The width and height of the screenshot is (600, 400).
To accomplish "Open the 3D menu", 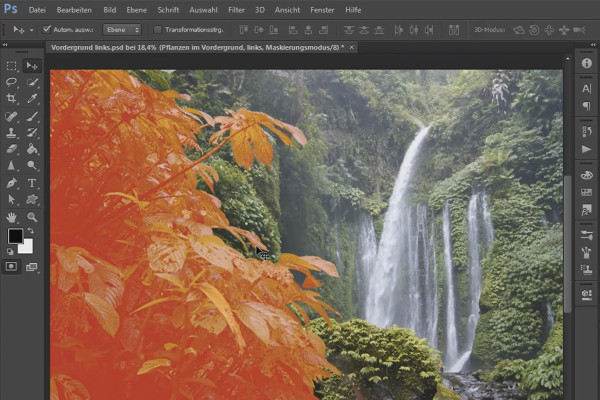I will pyautogui.click(x=260, y=10).
